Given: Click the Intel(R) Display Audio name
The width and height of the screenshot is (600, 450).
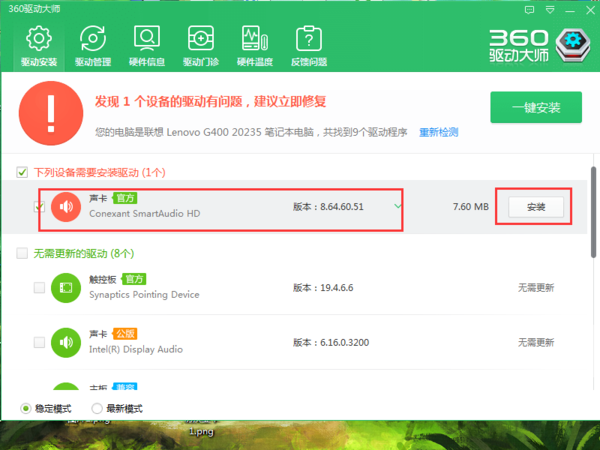Looking at the screenshot, I should tap(136, 349).
